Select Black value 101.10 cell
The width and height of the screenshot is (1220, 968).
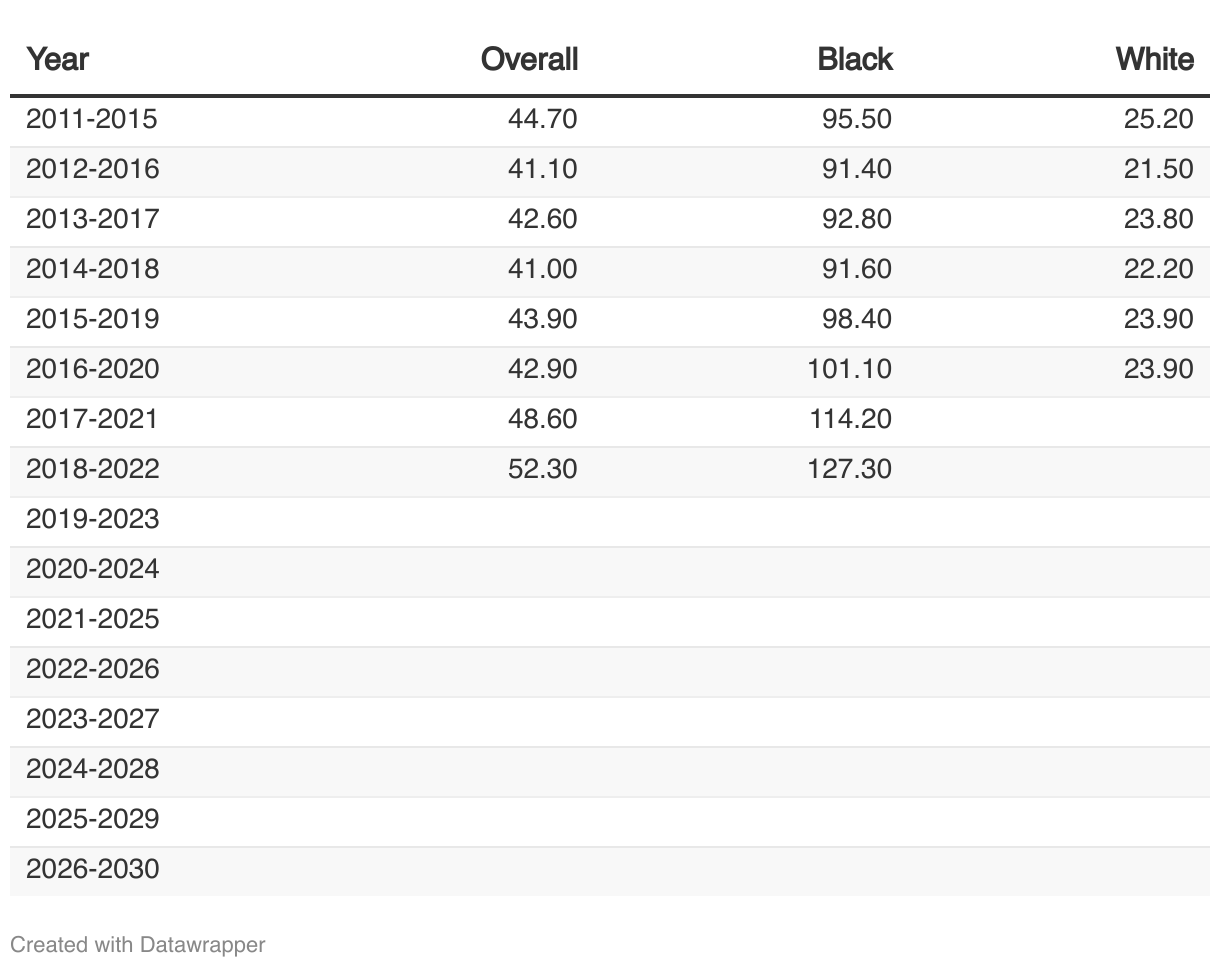pyautogui.click(x=850, y=370)
